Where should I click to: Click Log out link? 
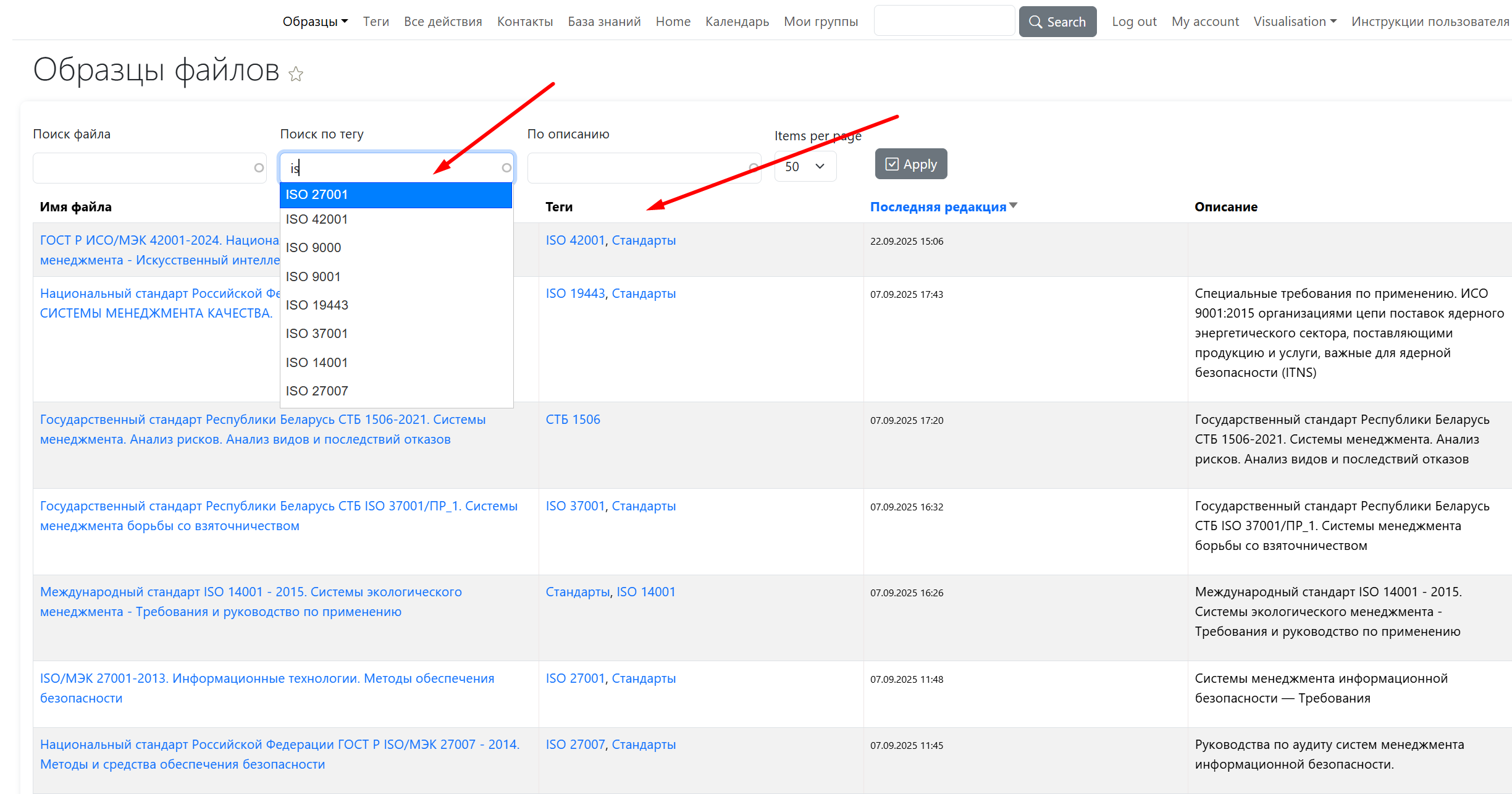(x=1134, y=22)
